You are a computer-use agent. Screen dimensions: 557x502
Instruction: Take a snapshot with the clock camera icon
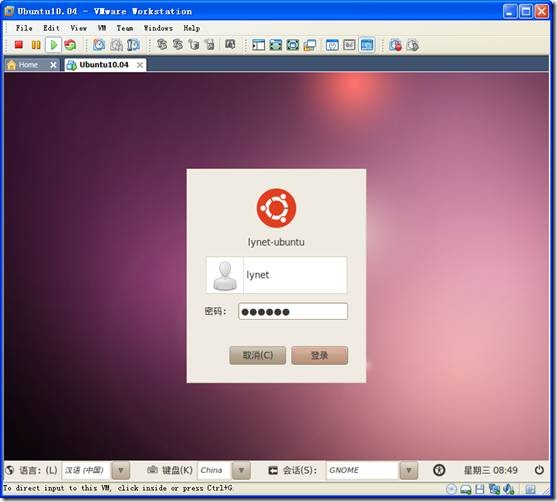pos(99,45)
